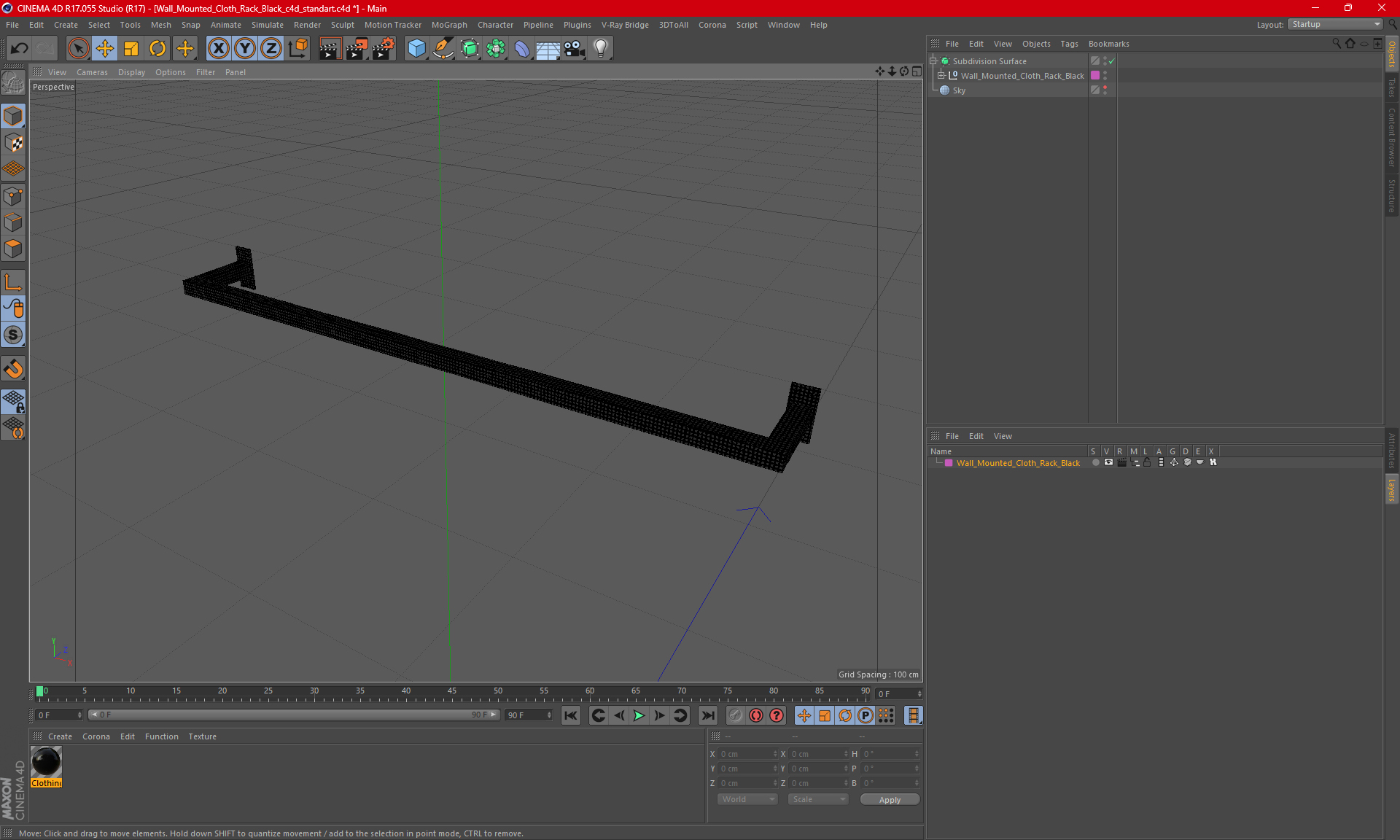
Task: Switch to Texture mode
Action: point(13,142)
